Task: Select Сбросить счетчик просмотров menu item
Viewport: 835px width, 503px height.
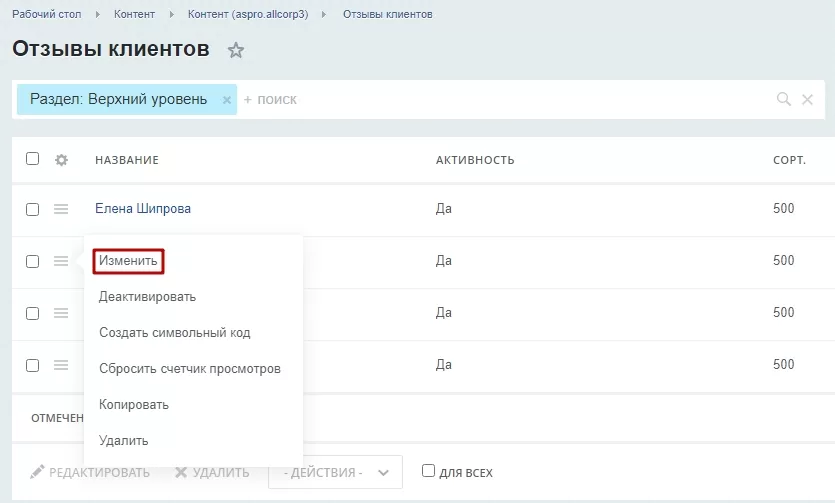Action: click(190, 369)
